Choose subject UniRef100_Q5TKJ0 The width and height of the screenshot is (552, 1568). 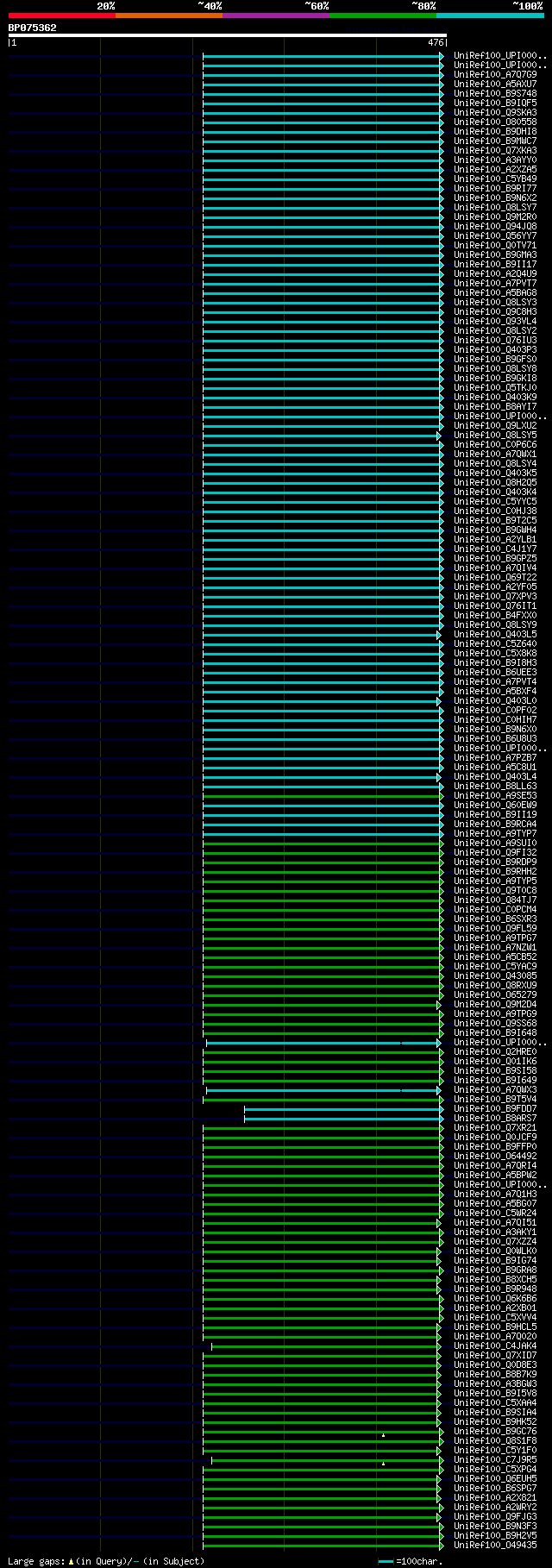[x=495, y=388]
